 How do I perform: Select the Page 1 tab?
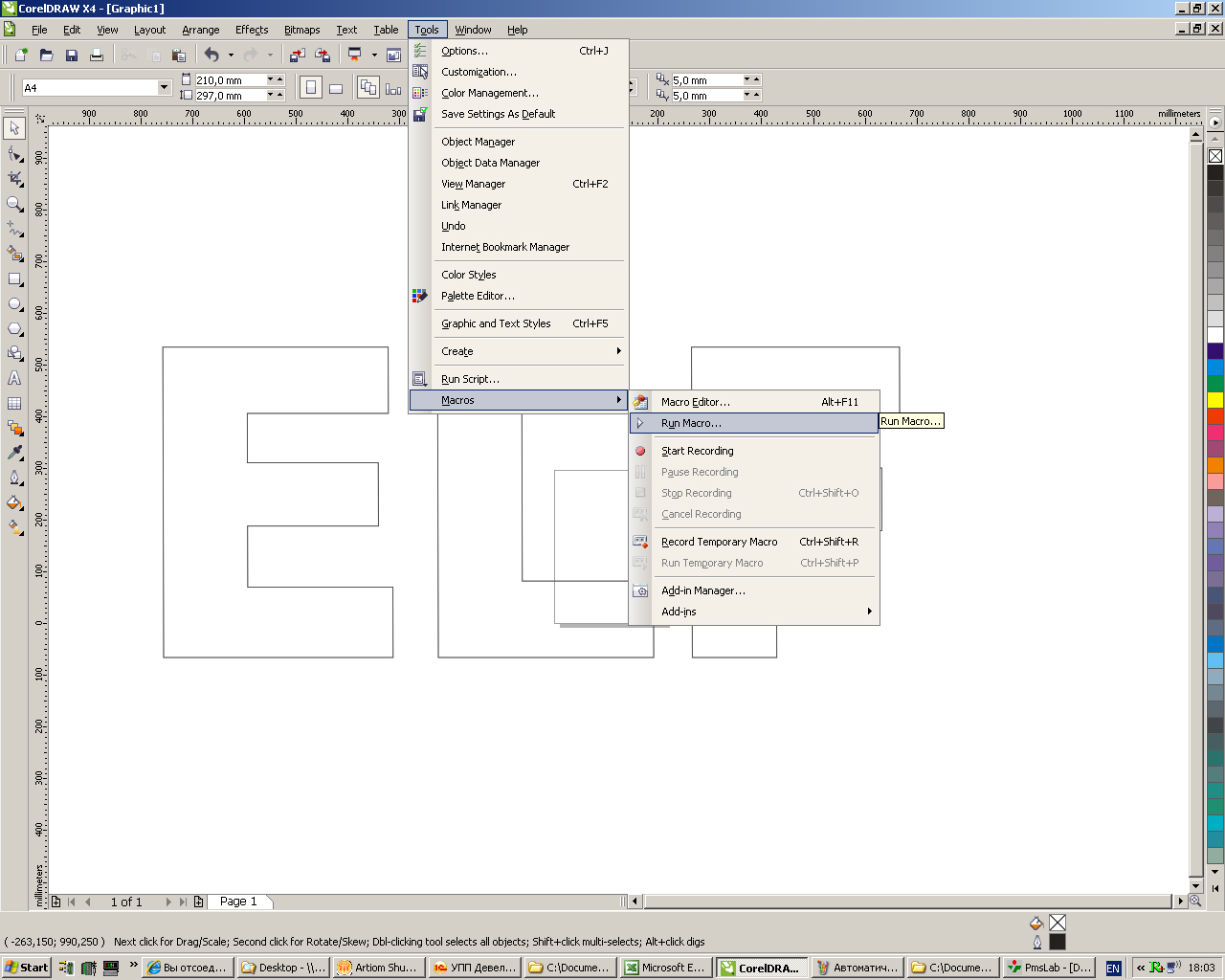pos(238,902)
